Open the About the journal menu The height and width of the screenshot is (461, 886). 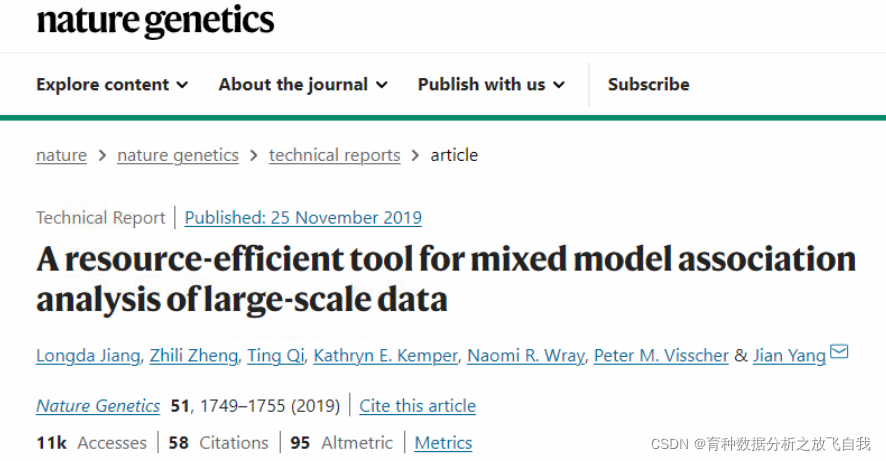303,85
